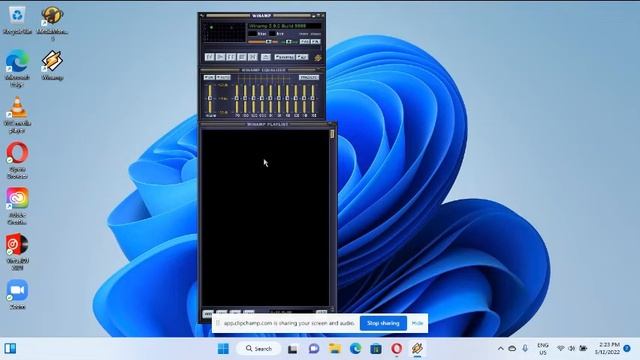
Task: Open the Windows Start menu
Action: click(223, 349)
